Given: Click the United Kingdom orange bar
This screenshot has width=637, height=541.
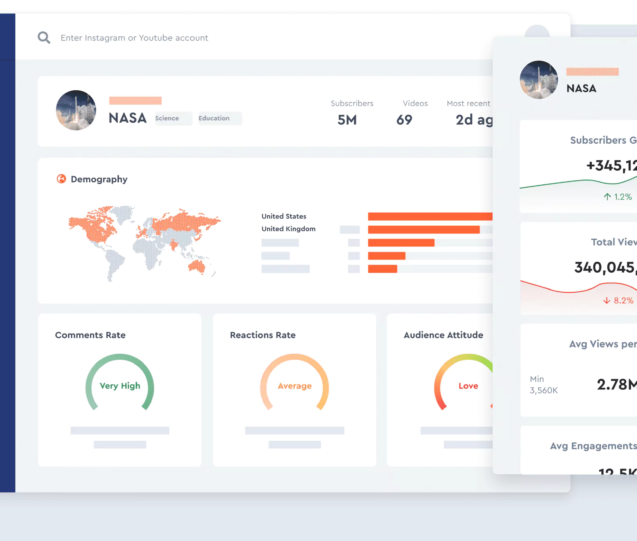Looking at the screenshot, I should click(x=424, y=229).
